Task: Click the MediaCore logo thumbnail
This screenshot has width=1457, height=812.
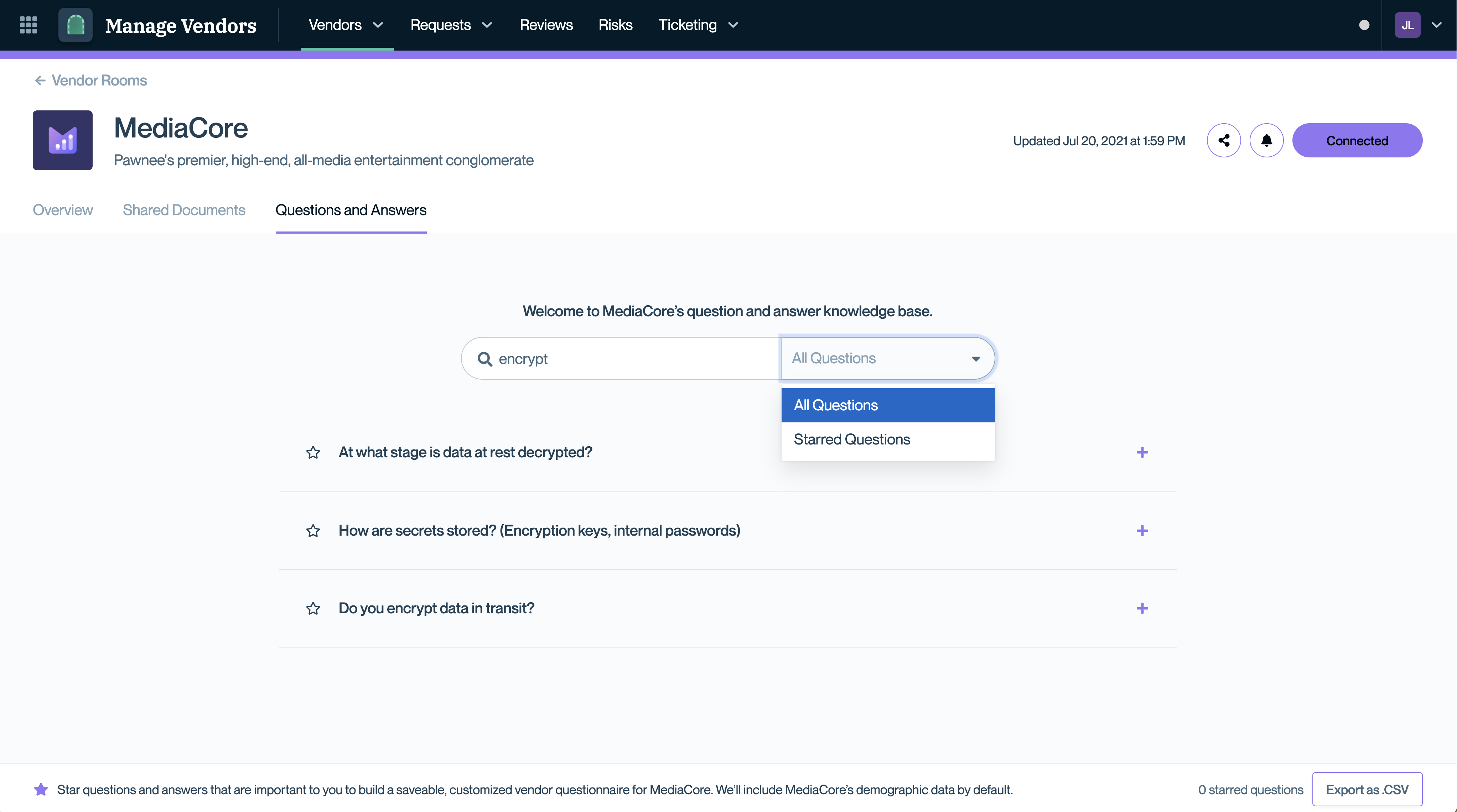Action: [x=62, y=140]
